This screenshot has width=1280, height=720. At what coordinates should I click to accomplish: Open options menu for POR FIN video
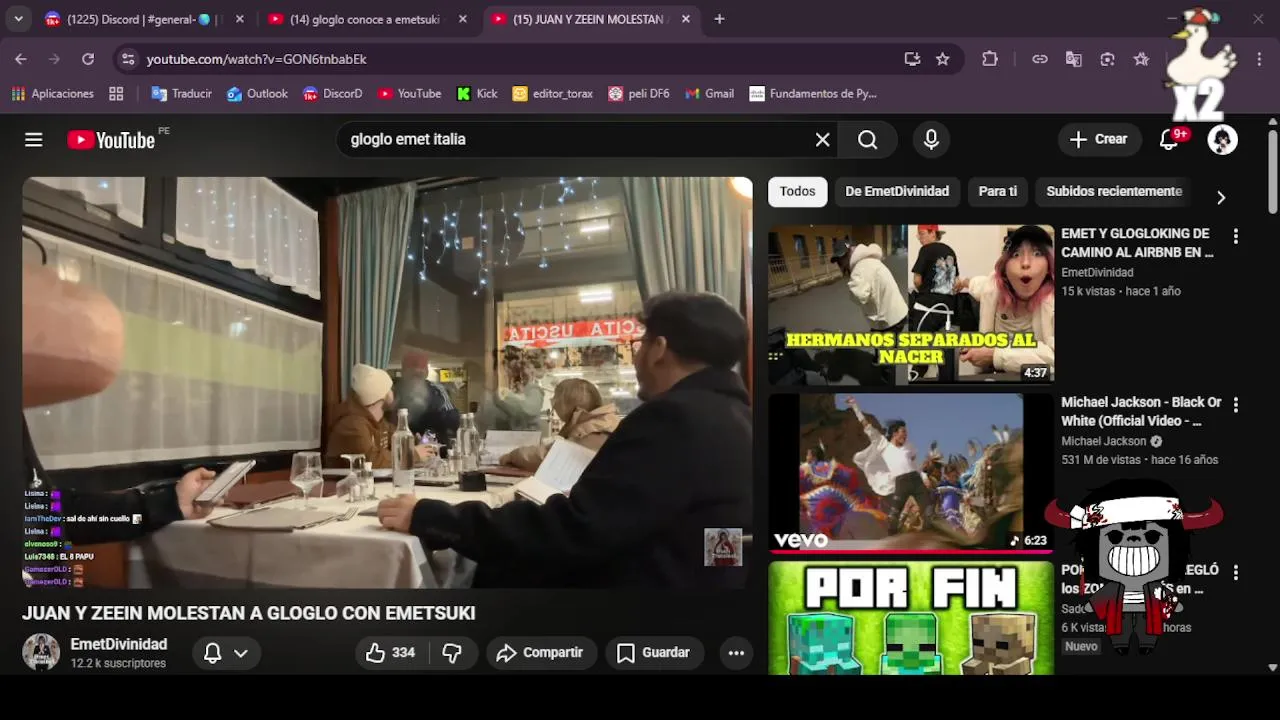coord(1236,573)
